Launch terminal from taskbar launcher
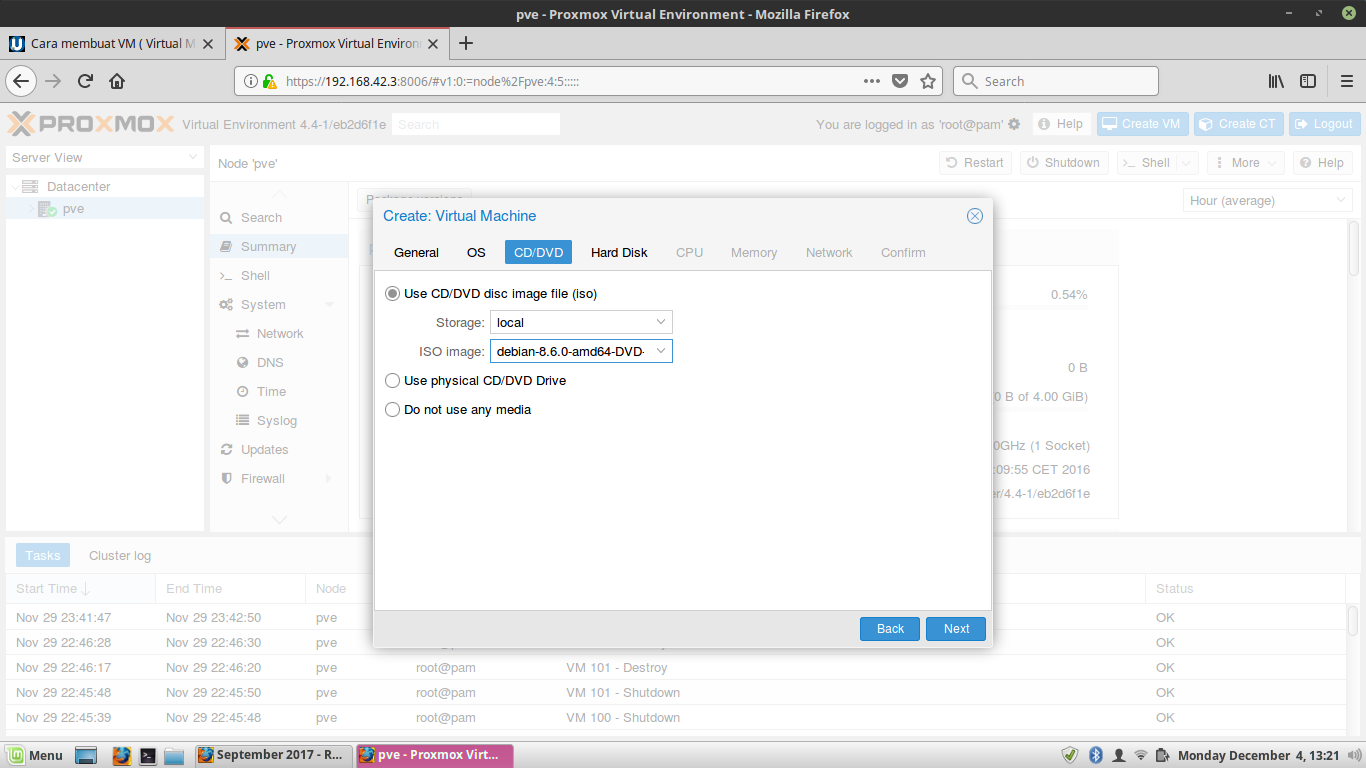The width and height of the screenshot is (1366, 768). 147,755
